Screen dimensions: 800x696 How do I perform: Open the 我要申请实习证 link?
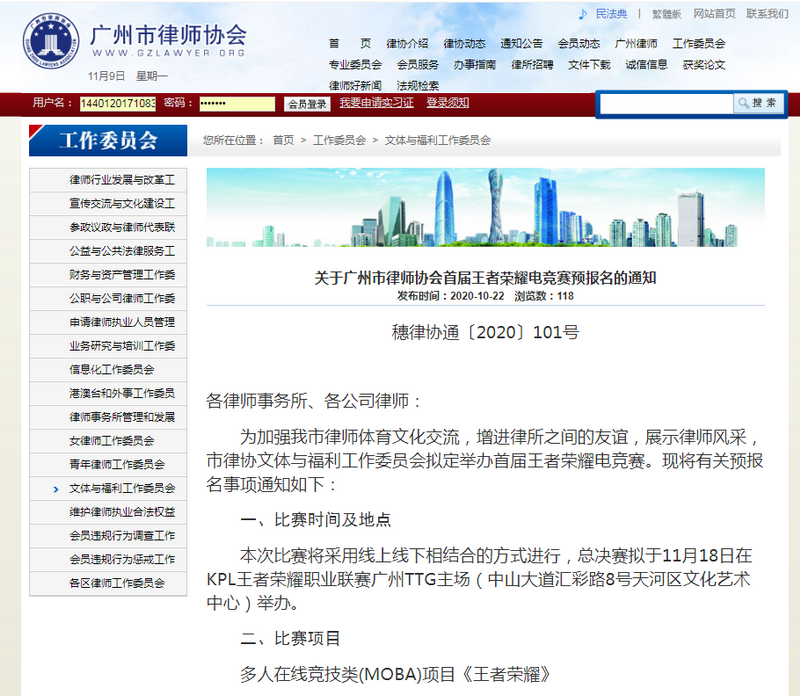pos(377,103)
